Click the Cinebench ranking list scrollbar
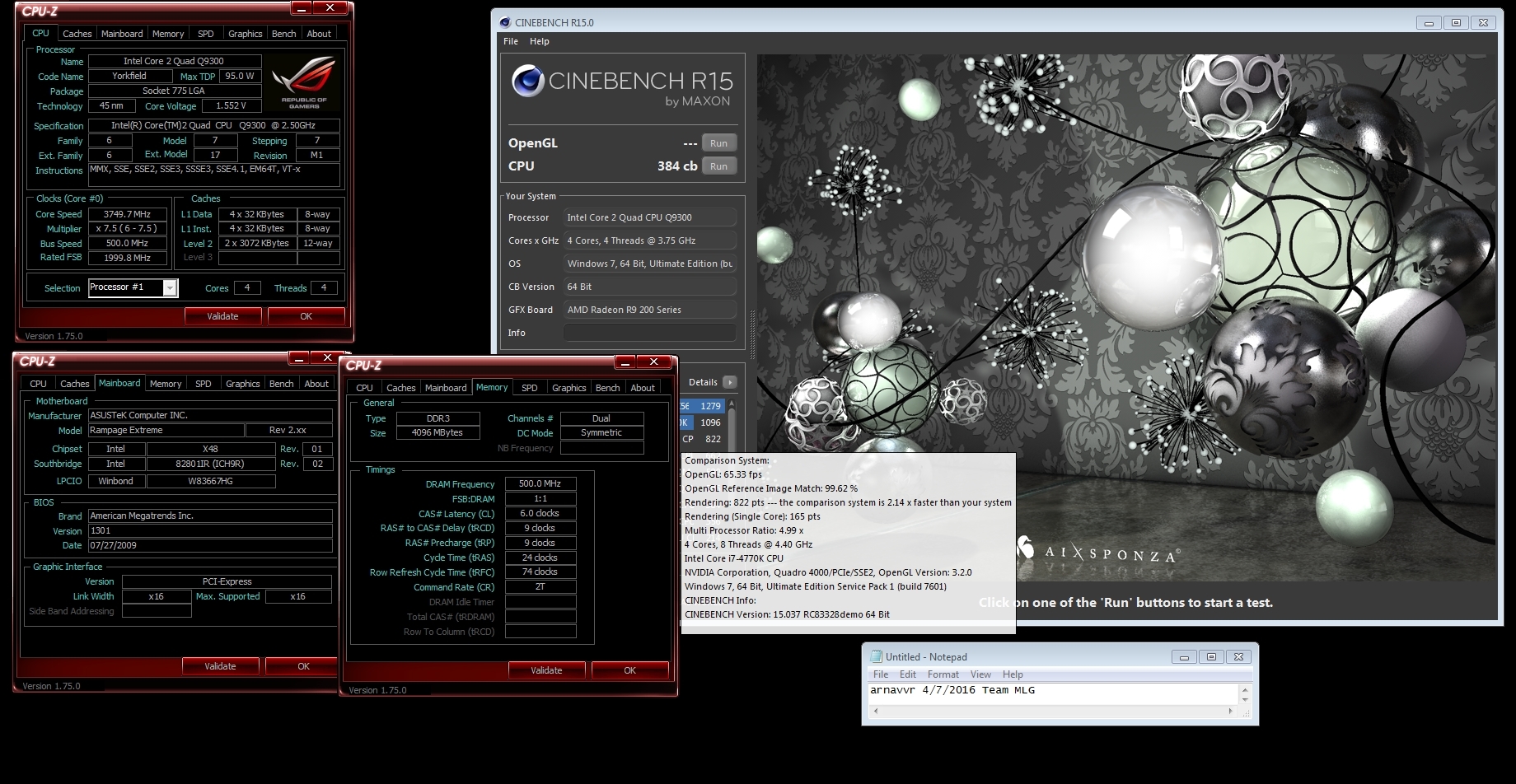Viewport: 1516px width, 784px height. pos(731,424)
